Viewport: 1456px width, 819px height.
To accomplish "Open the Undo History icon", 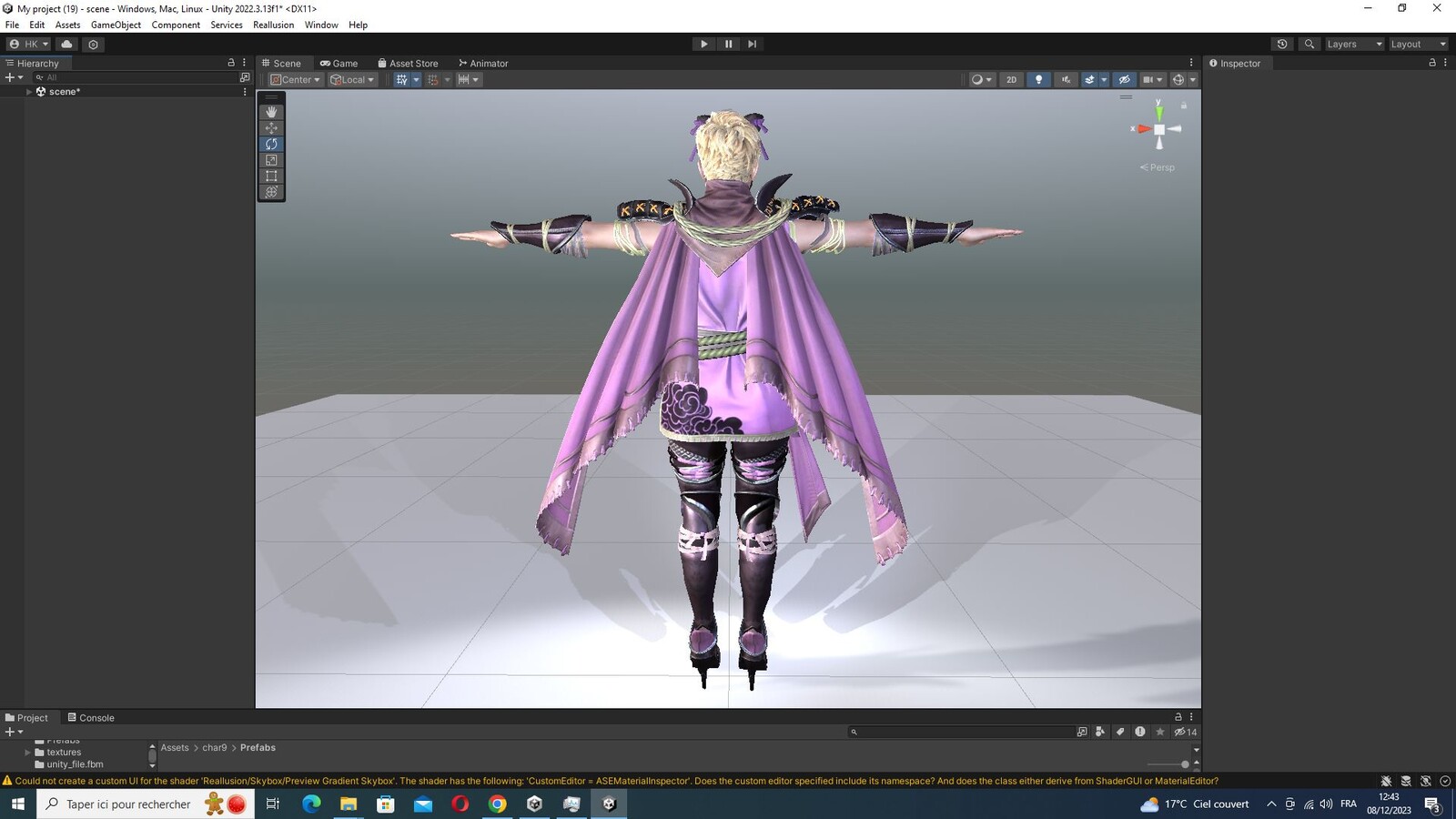I will pyautogui.click(x=1282, y=44).
